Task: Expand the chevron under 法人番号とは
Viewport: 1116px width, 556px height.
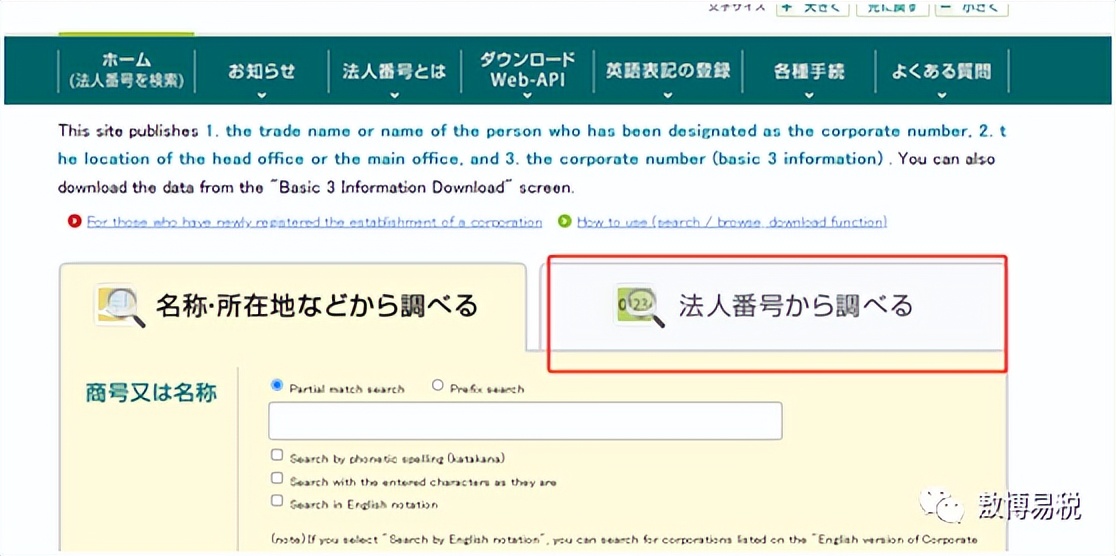Action: (x=394, y=95)
